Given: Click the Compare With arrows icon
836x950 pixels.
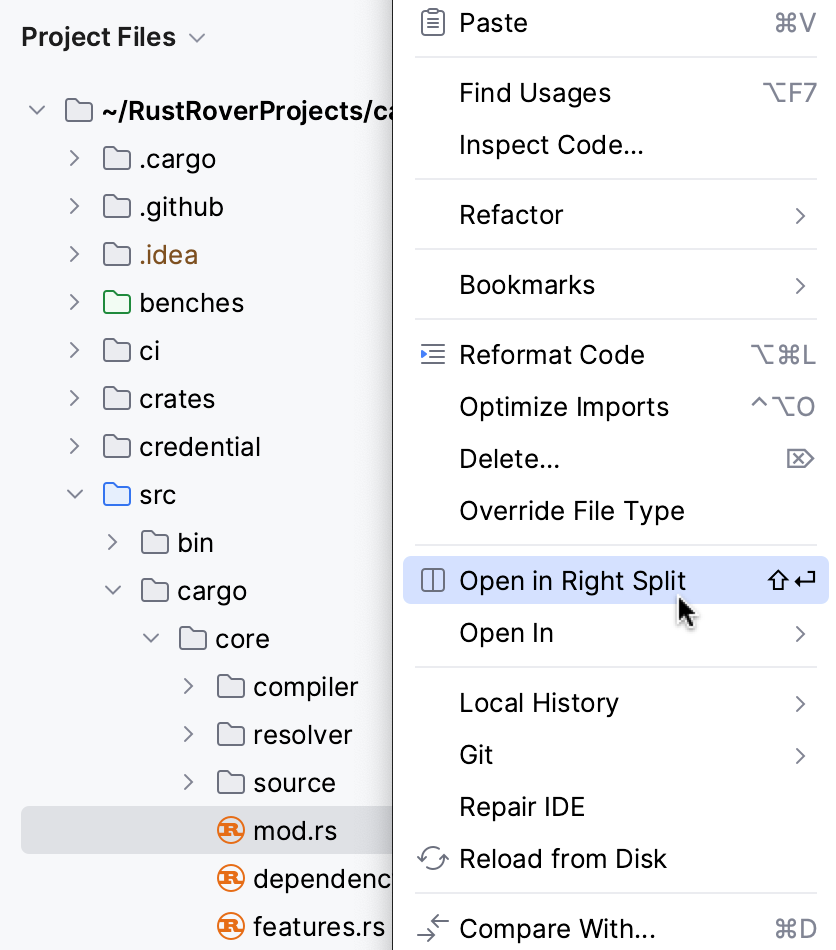Looking at the screenshot, I should coord(432,929).
